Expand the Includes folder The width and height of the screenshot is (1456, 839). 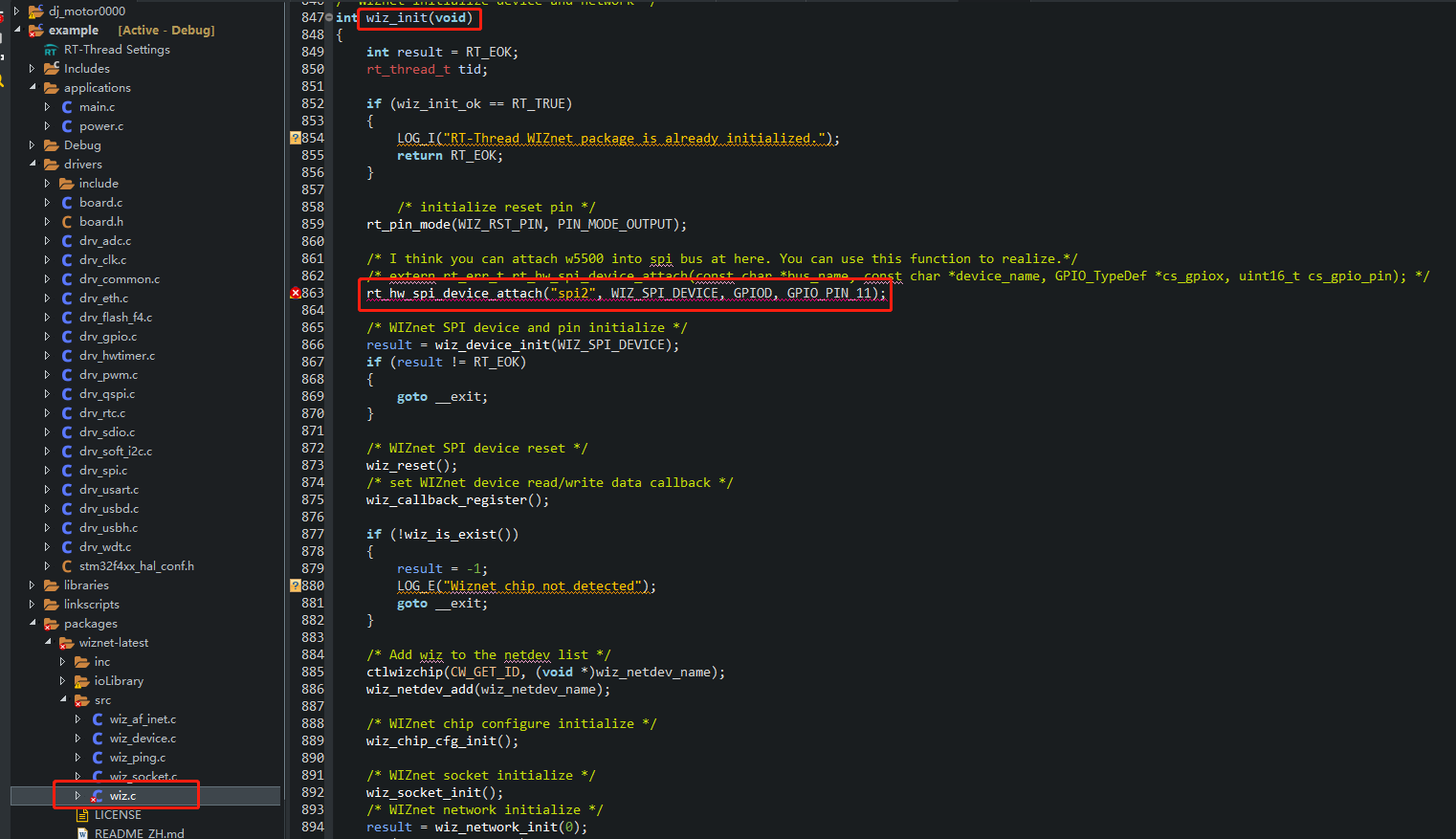pyautogui.click(x=33, y=68)
